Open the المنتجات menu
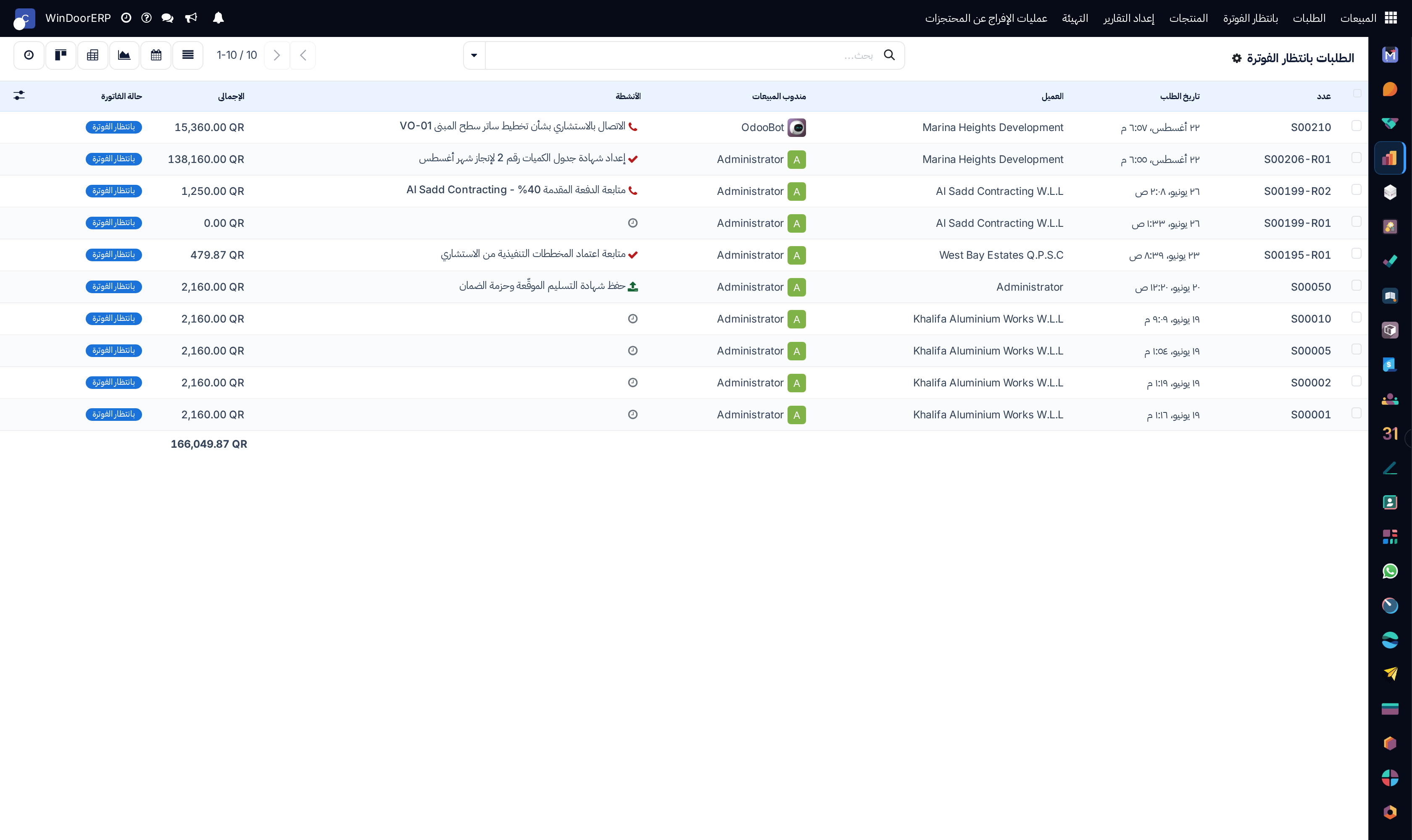The image size is (1412, 840). coord(1188,18)
